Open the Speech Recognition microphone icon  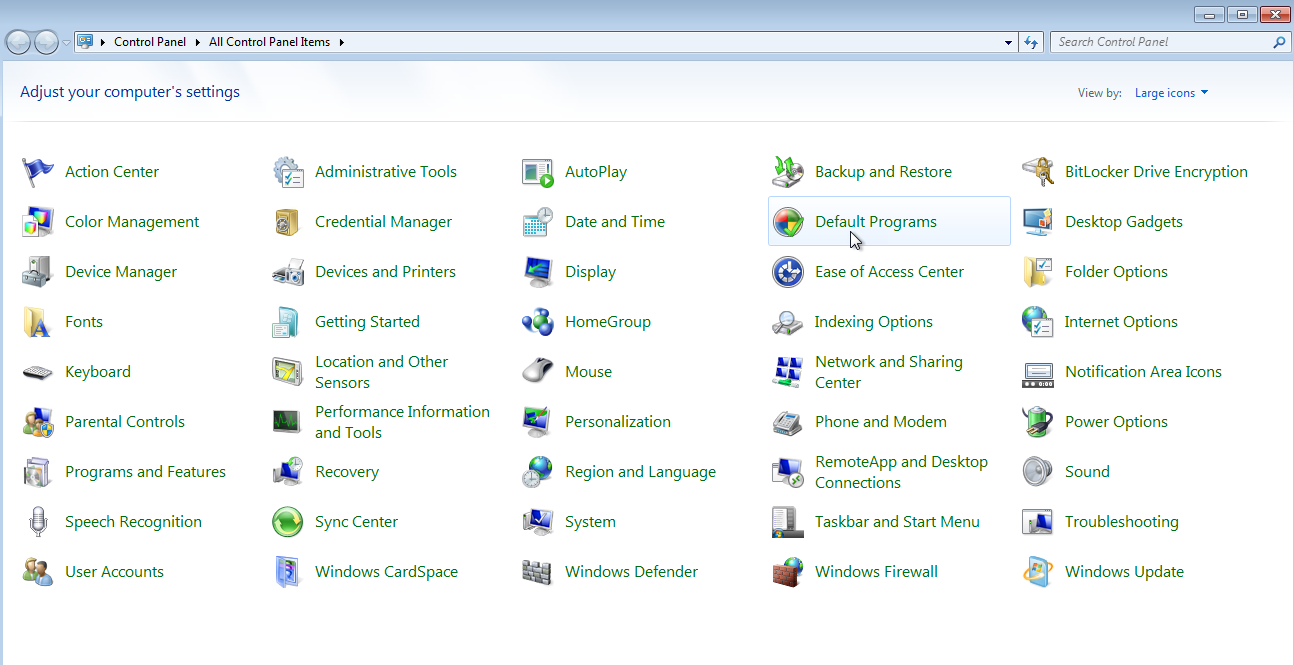click(x=38, y=522)
